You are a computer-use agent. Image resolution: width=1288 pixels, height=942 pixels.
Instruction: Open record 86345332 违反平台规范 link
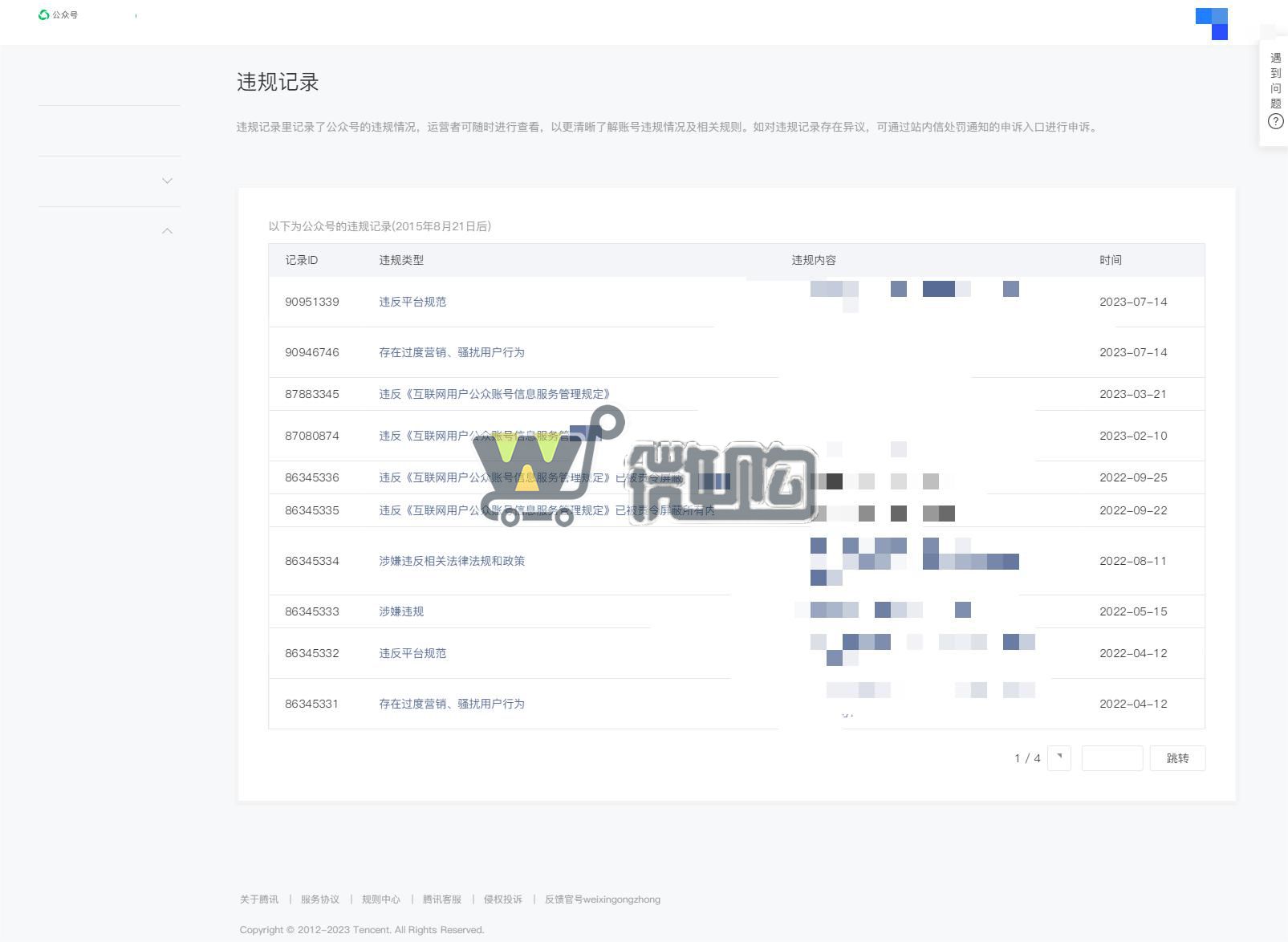[412, 653]
